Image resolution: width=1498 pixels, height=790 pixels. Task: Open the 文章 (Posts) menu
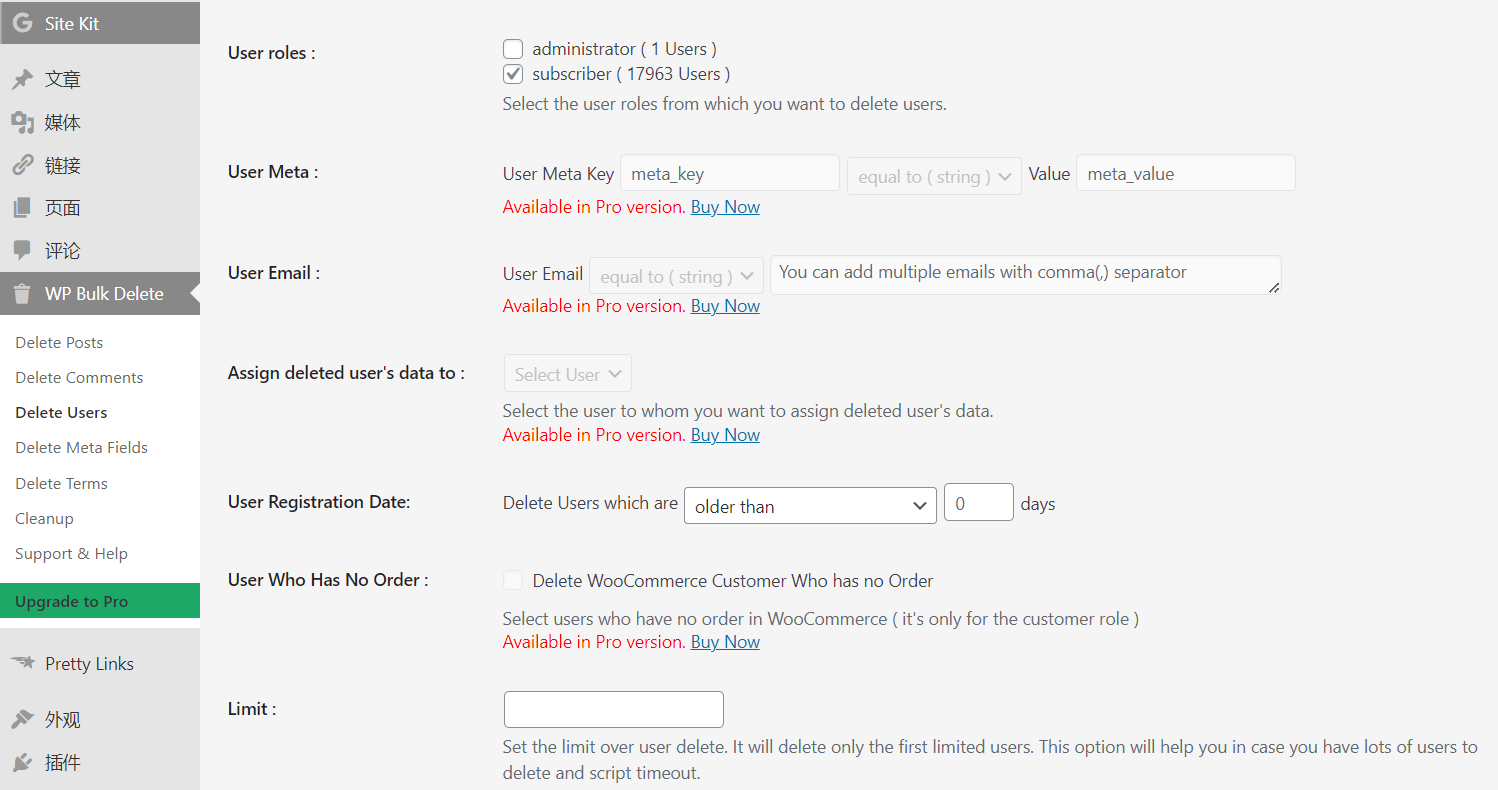(100, 80)
